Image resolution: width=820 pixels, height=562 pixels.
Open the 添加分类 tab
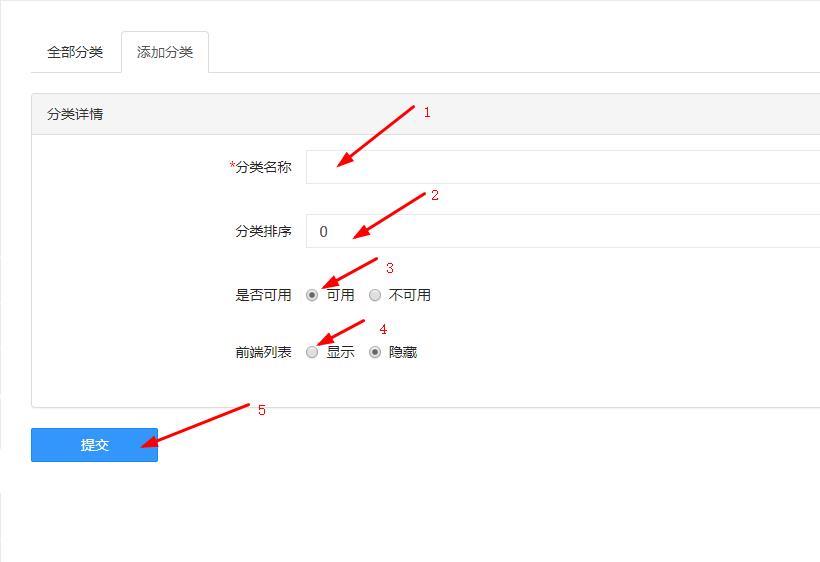[x=165, y=52]
